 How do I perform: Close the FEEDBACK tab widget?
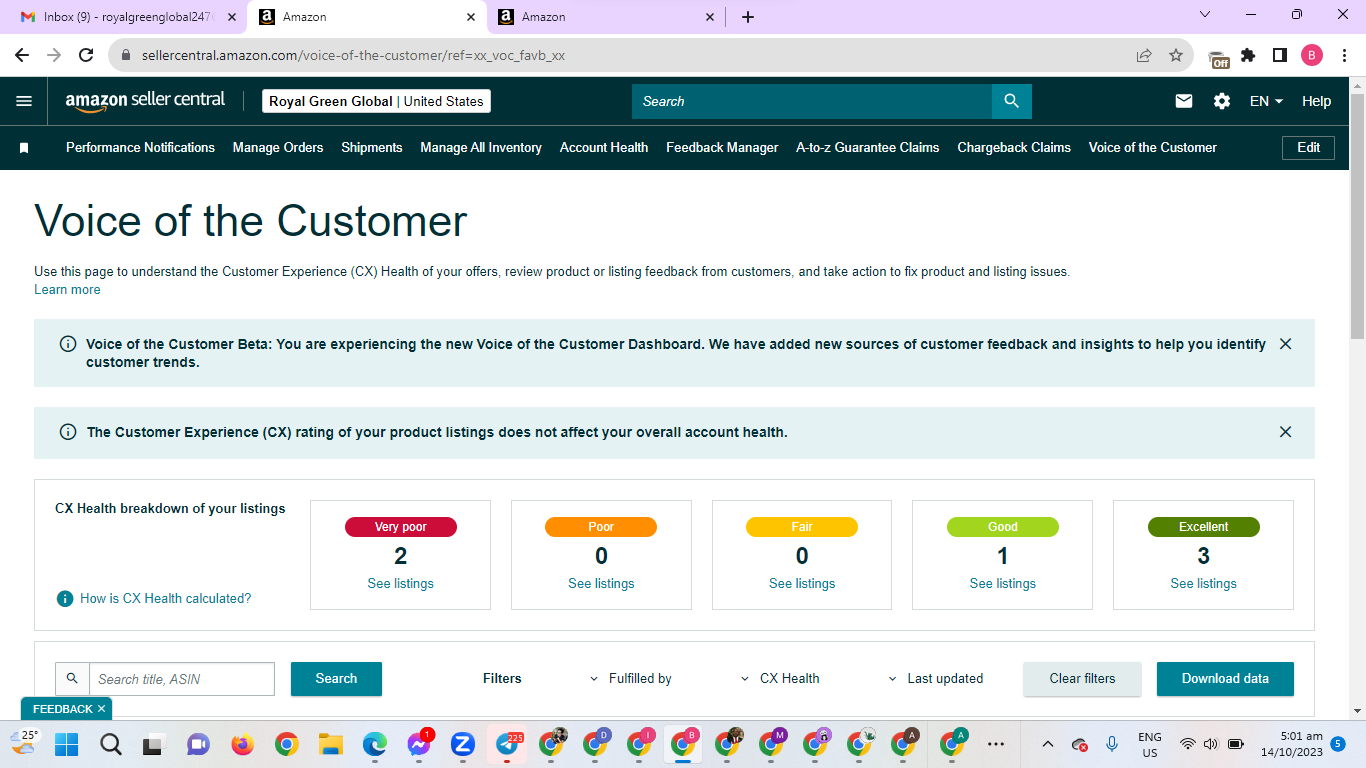click(x=101, y=709)
